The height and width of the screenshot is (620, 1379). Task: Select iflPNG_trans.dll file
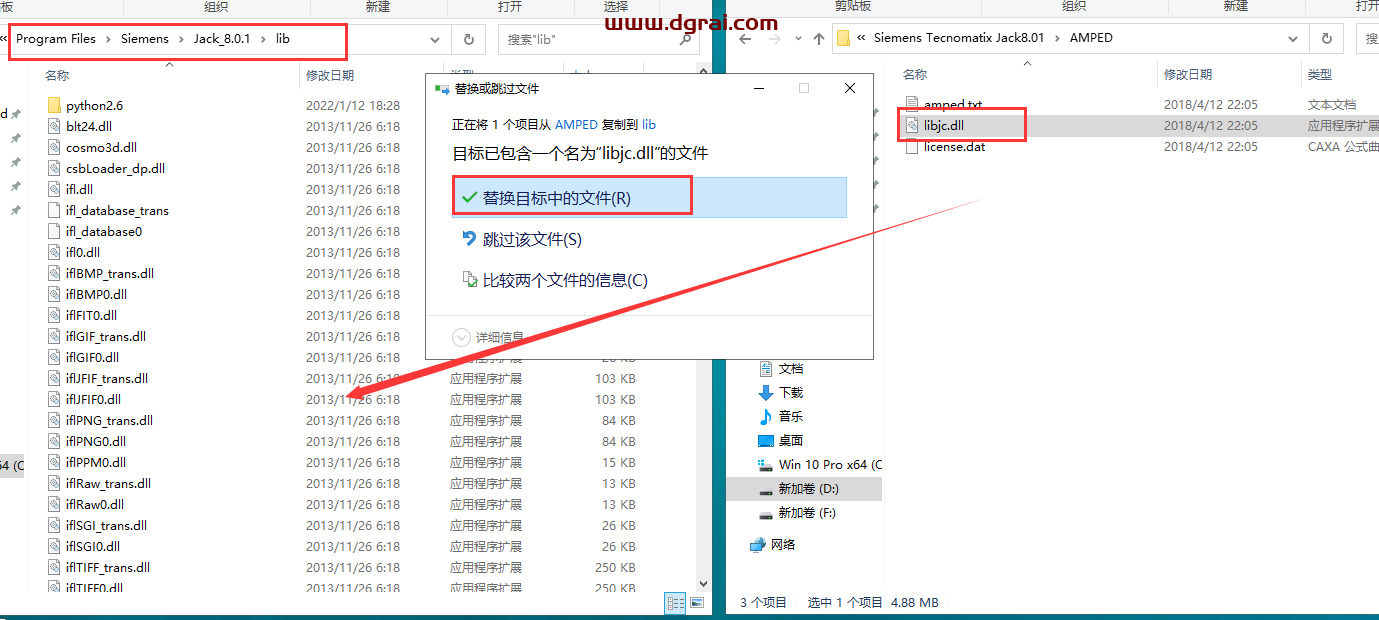[x=109, y=420]
